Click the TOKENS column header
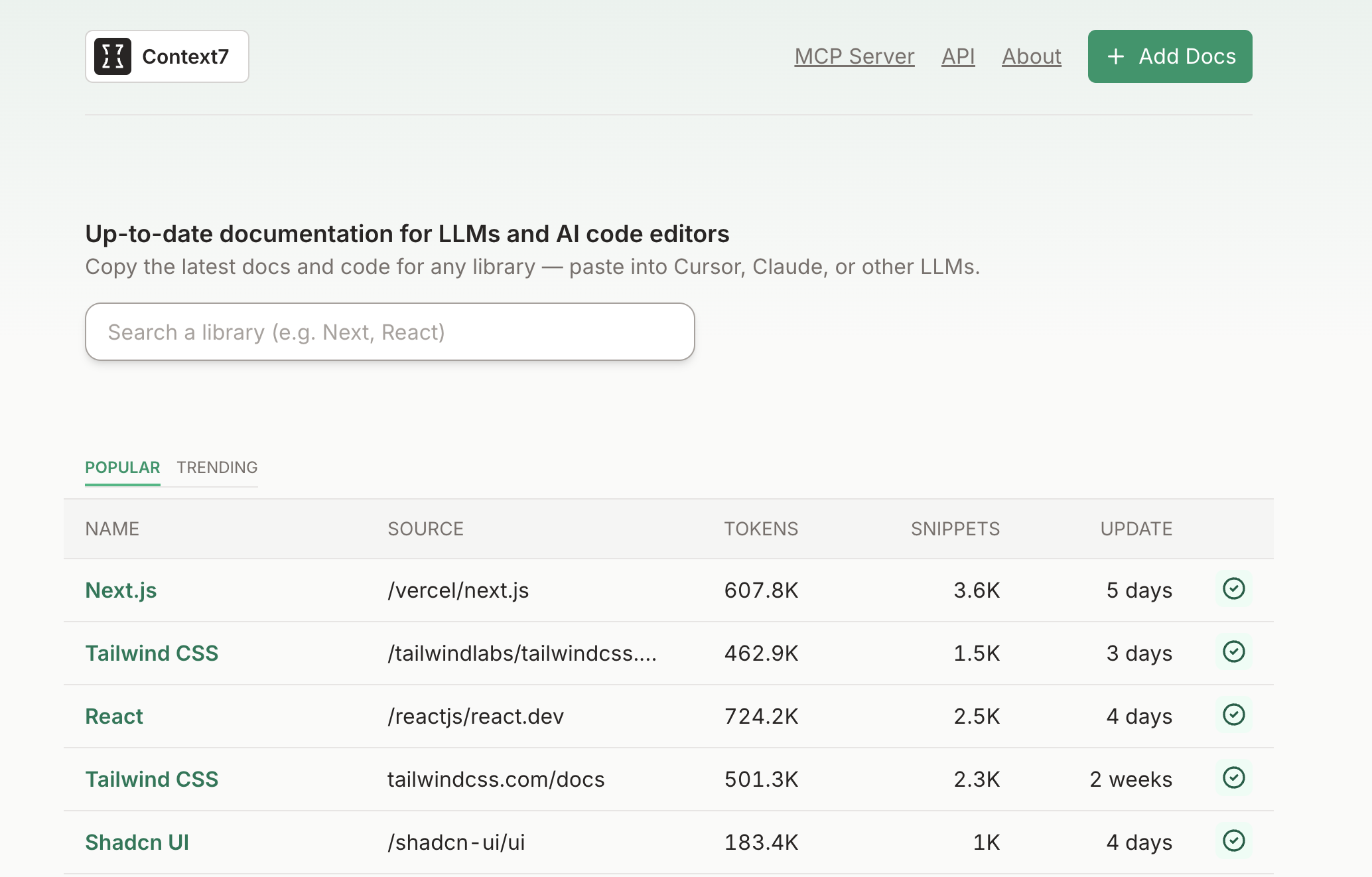 tap(761, 529)
